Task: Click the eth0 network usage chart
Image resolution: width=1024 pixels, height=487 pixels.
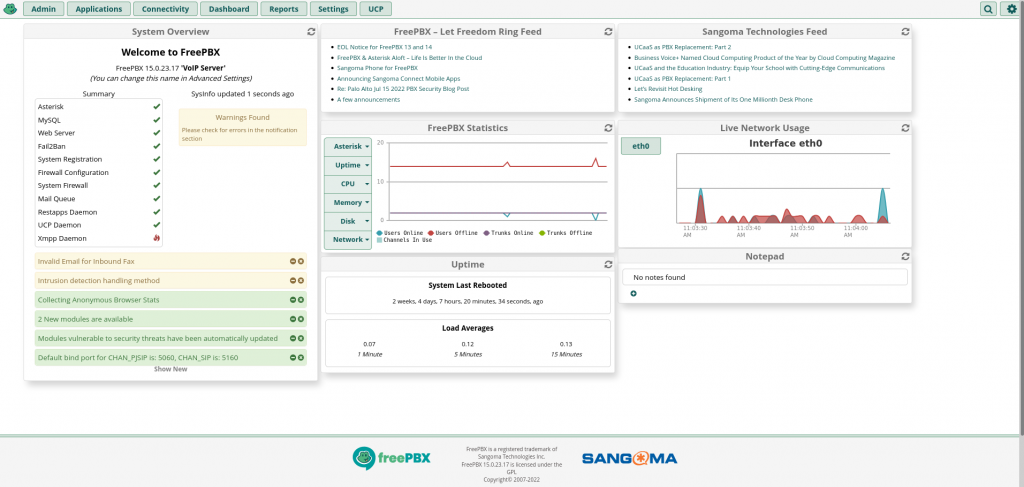Action: coord(783,189)
